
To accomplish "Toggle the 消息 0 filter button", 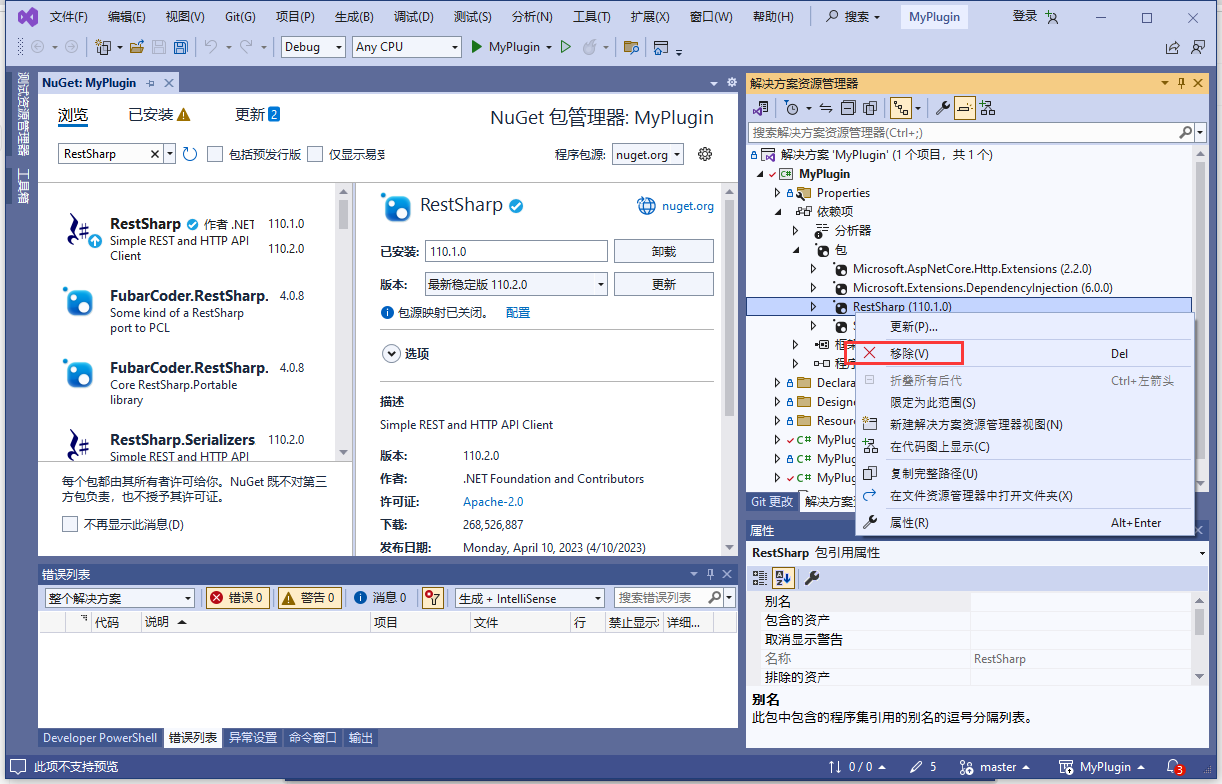I will [x=380, y=598].
